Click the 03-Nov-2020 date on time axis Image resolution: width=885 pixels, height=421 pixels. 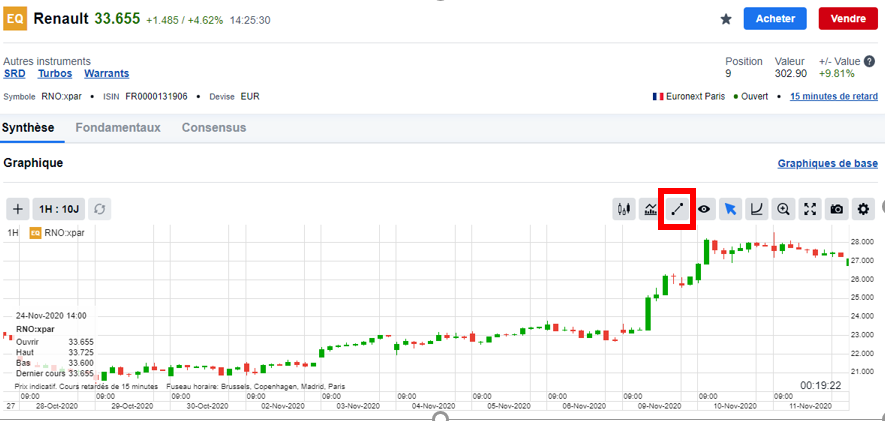[x=360, y=406]
